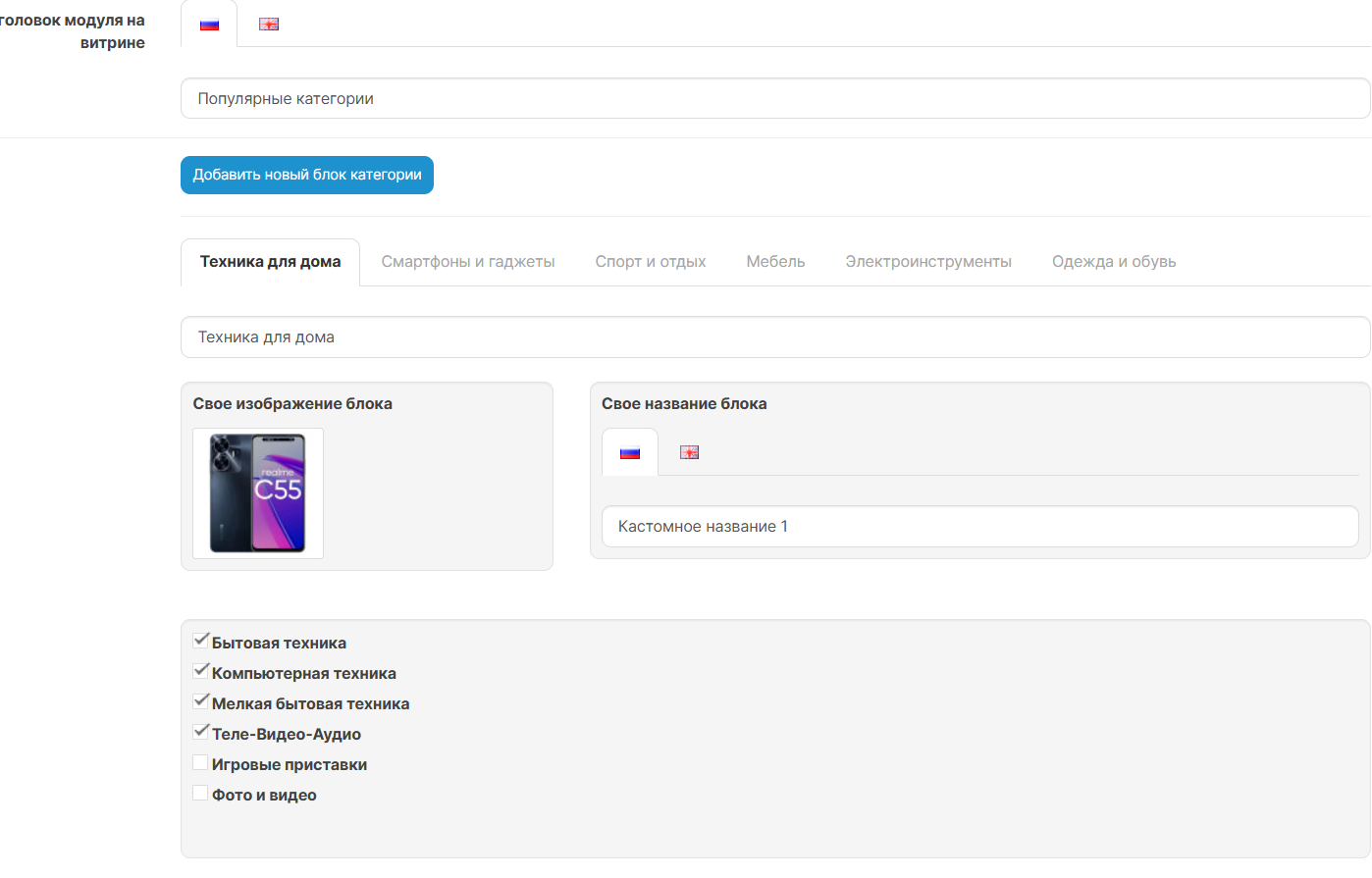Focus the Популярные категории title field
This screenshot has width=1372, height=878.
[775, 99]
